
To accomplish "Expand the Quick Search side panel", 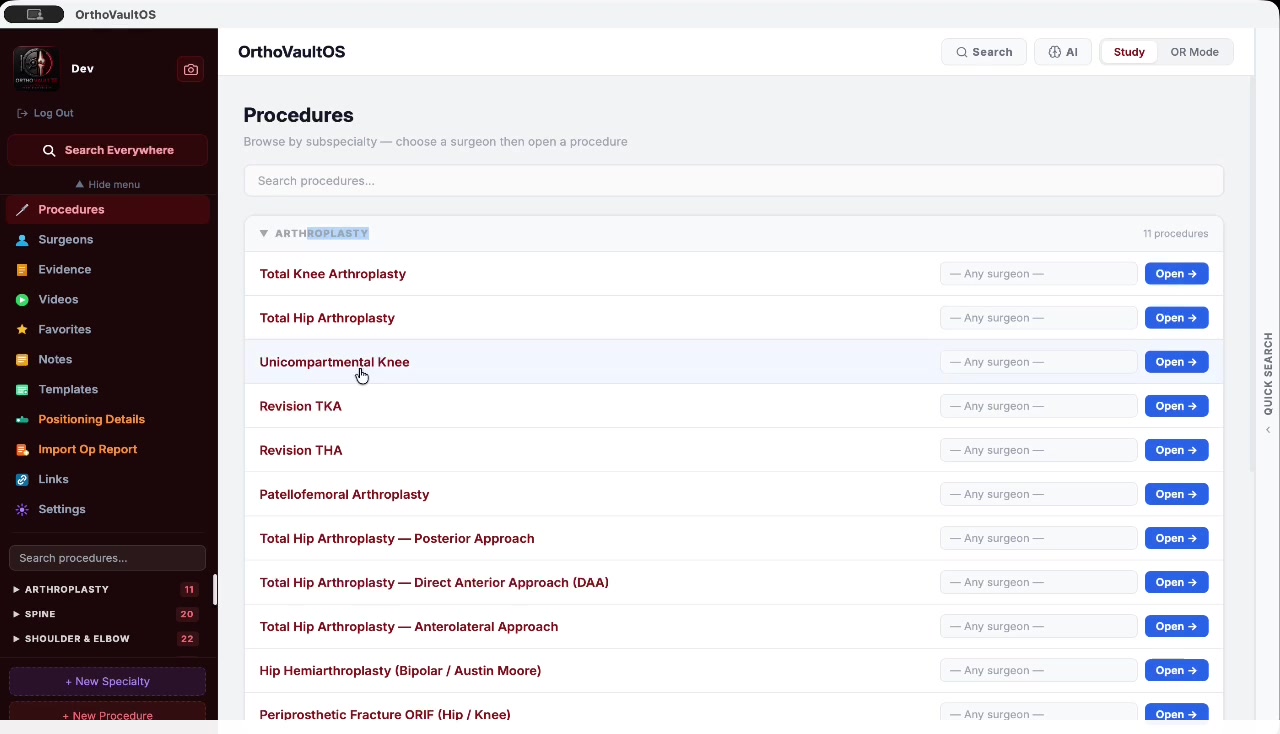I will pos(1268,380).
